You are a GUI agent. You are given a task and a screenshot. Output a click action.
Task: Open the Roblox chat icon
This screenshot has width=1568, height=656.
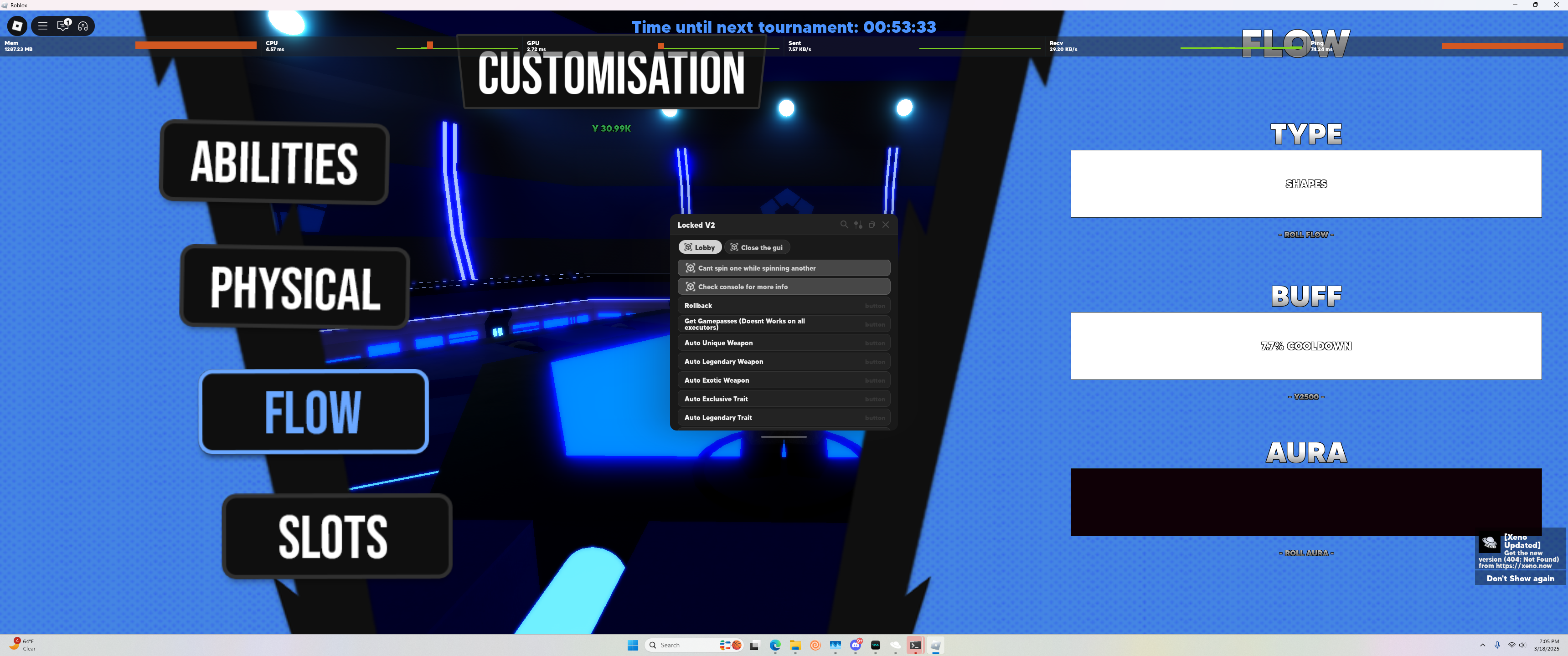pyautogui.click(x=63, y=26)
